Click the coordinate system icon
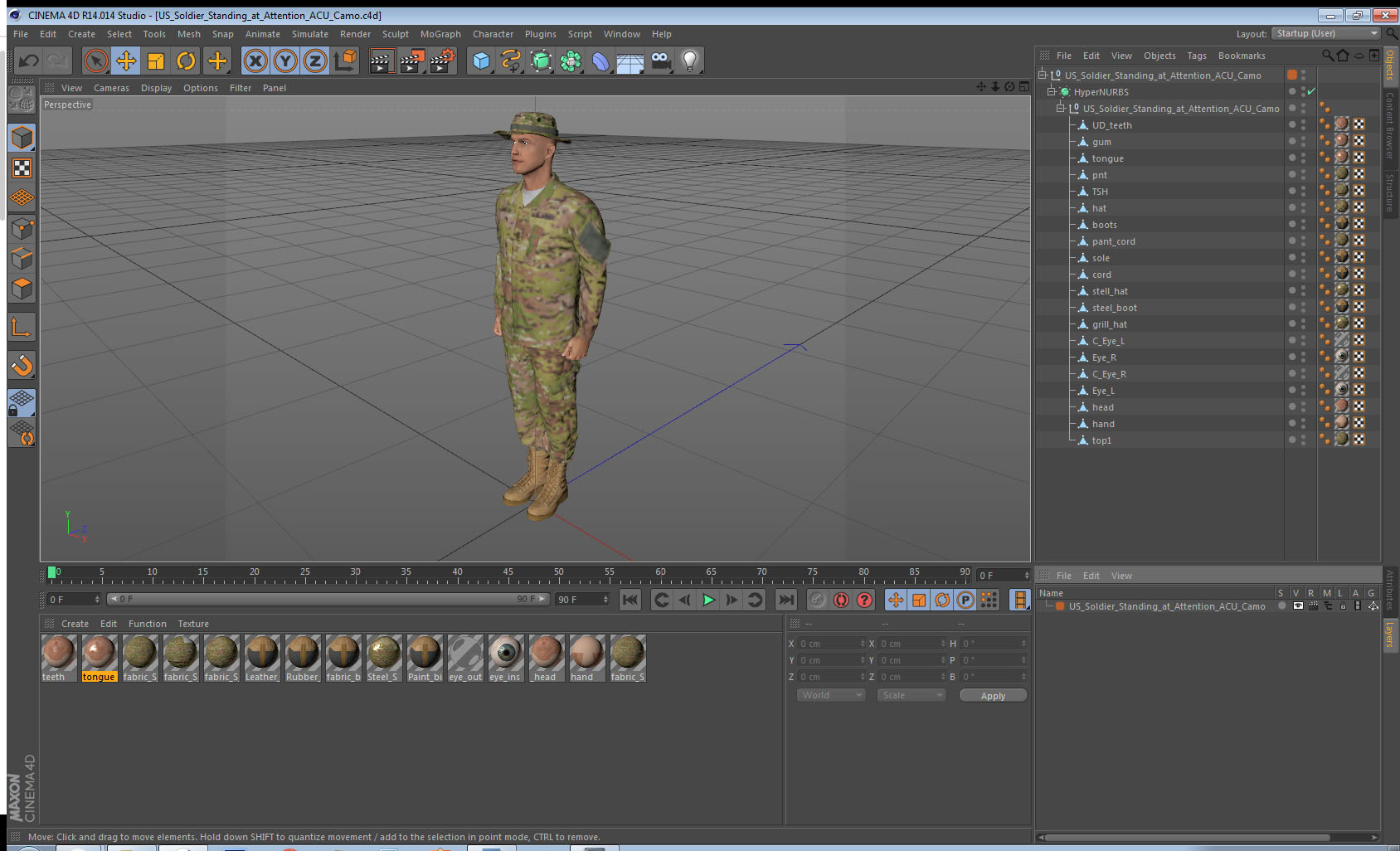This screenshot has width=1400, height=851. pyautogui.click(x=345, y=61)
